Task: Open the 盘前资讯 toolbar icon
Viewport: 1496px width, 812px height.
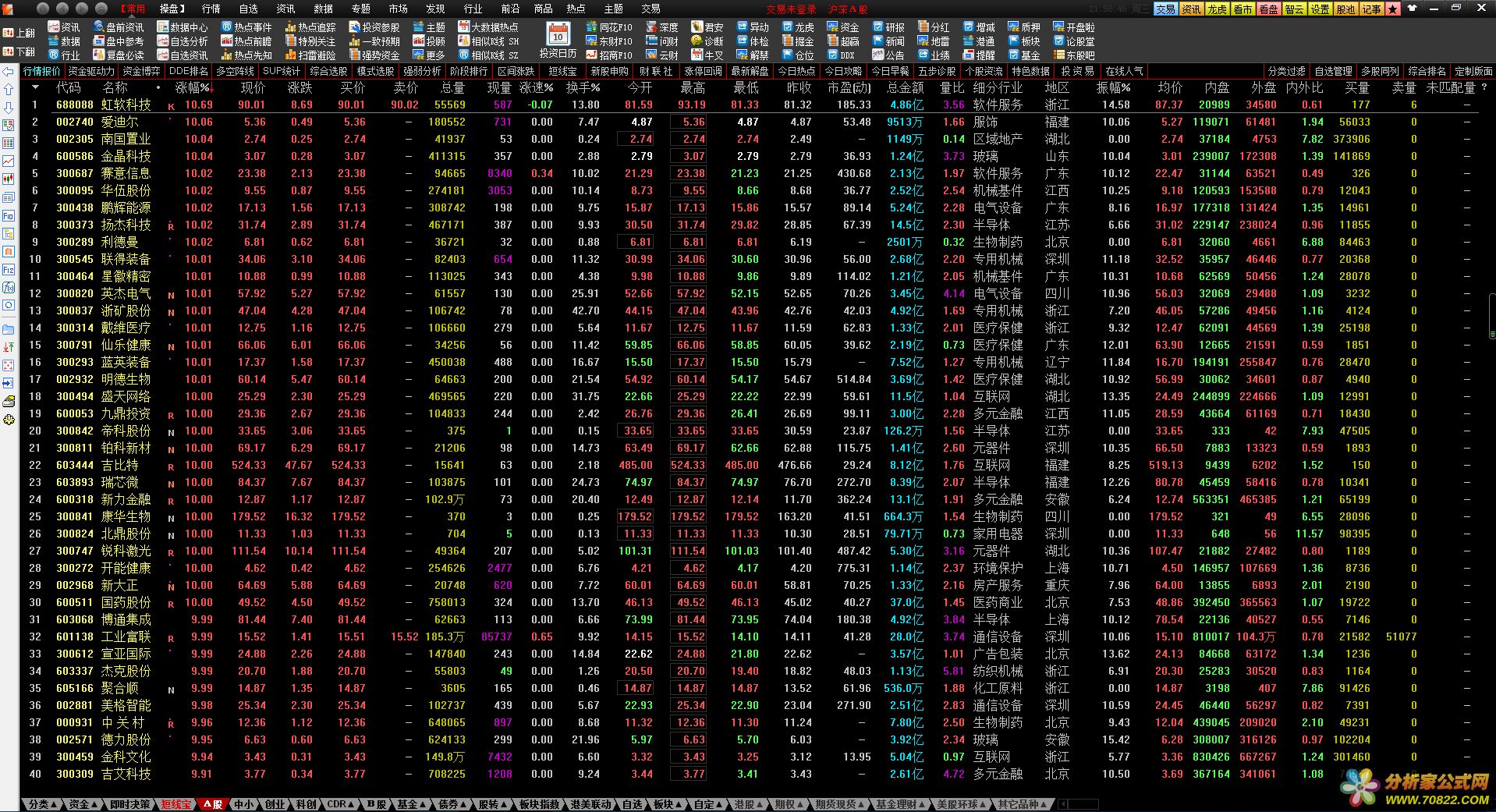Action: [x=118, y=27]
